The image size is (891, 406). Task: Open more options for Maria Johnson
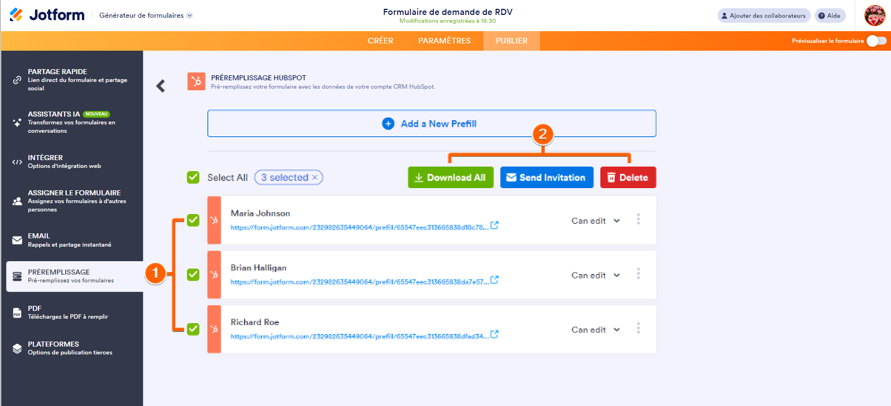(638, 219)
